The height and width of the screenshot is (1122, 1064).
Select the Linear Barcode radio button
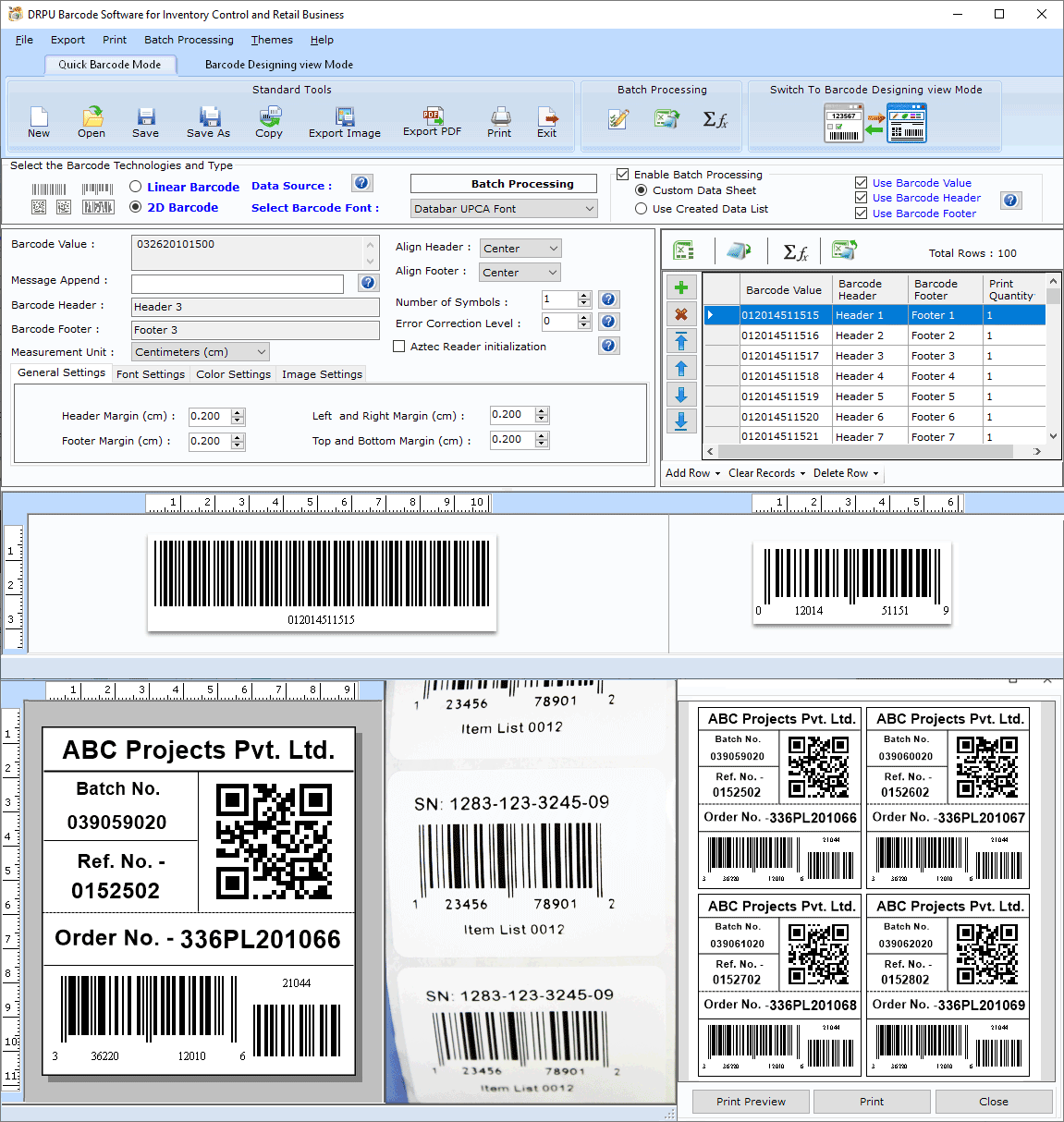[136, 187]
